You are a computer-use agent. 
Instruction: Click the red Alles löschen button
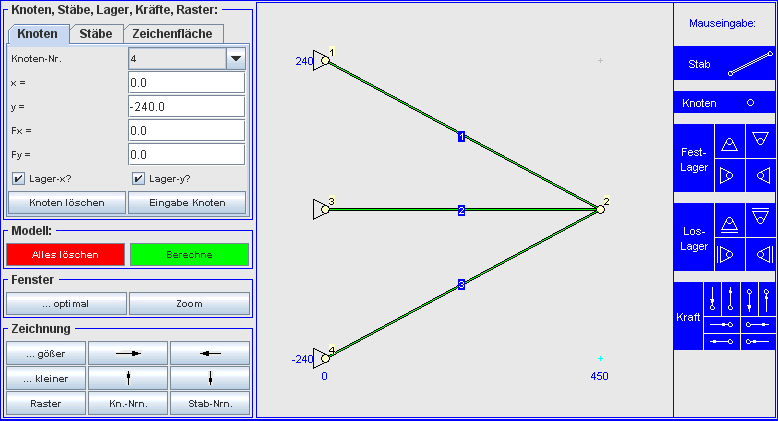65,255
